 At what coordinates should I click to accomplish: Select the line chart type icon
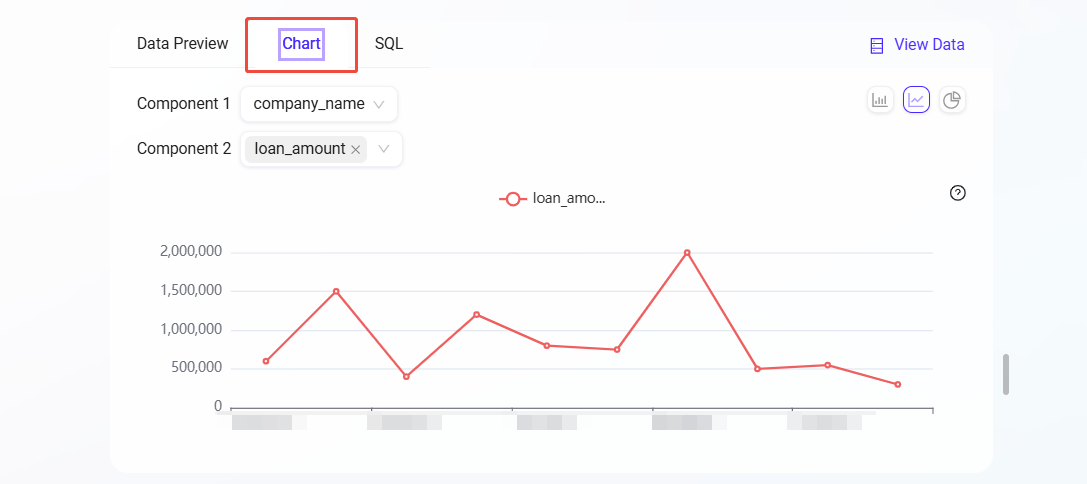click(x=917, y=100)
